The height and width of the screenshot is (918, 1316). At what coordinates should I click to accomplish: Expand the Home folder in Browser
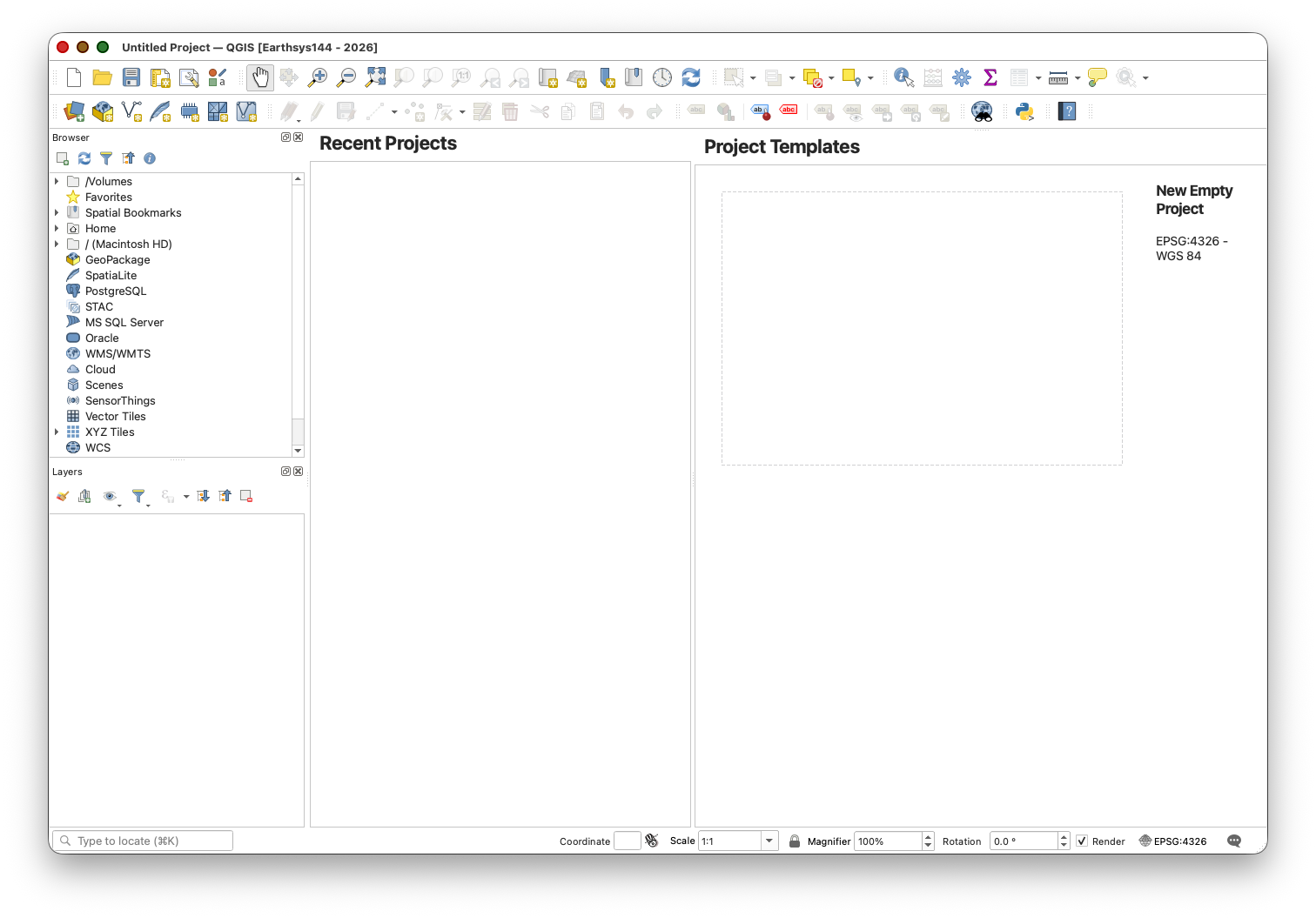[x=57, y=229]
